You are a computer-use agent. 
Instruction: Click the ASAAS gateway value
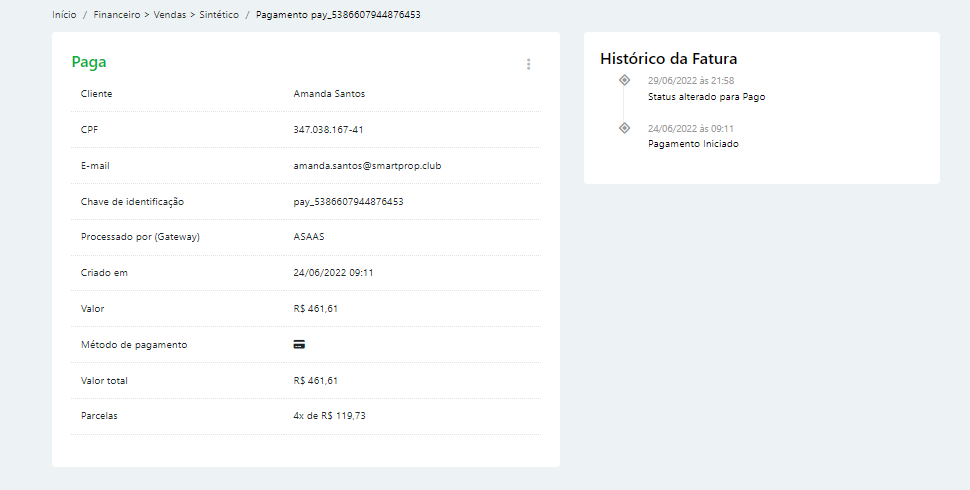[x=309, y=237]
